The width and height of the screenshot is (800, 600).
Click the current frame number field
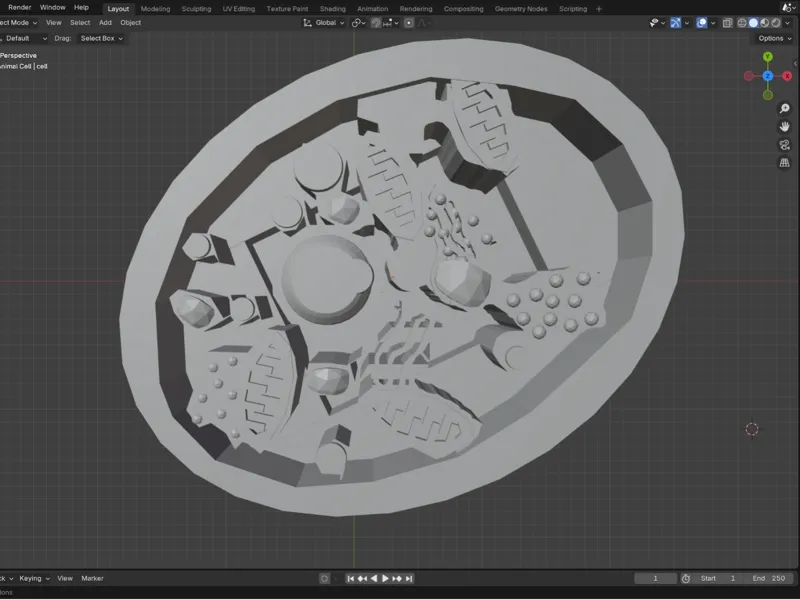(655, 578)
